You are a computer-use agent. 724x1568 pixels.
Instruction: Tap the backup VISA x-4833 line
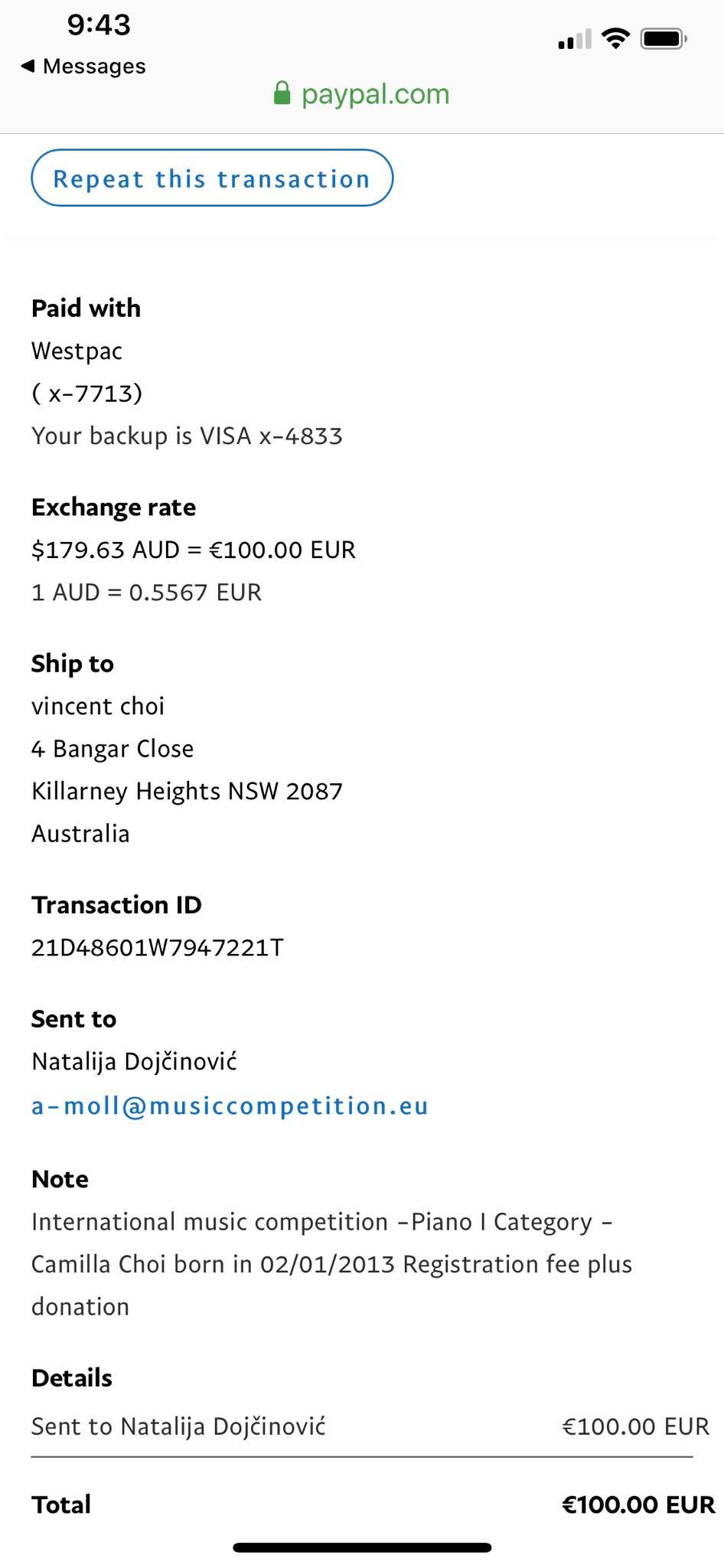point(187,436)
